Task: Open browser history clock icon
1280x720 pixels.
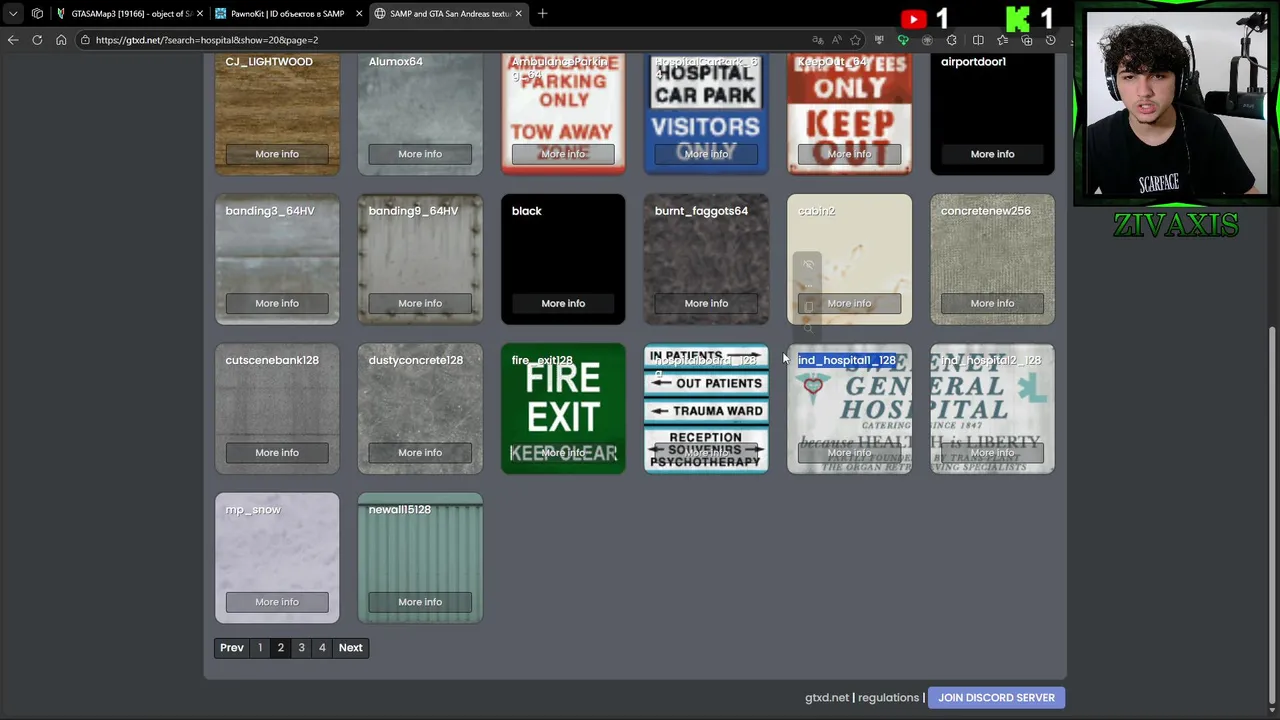Action: pos(1050,40)
